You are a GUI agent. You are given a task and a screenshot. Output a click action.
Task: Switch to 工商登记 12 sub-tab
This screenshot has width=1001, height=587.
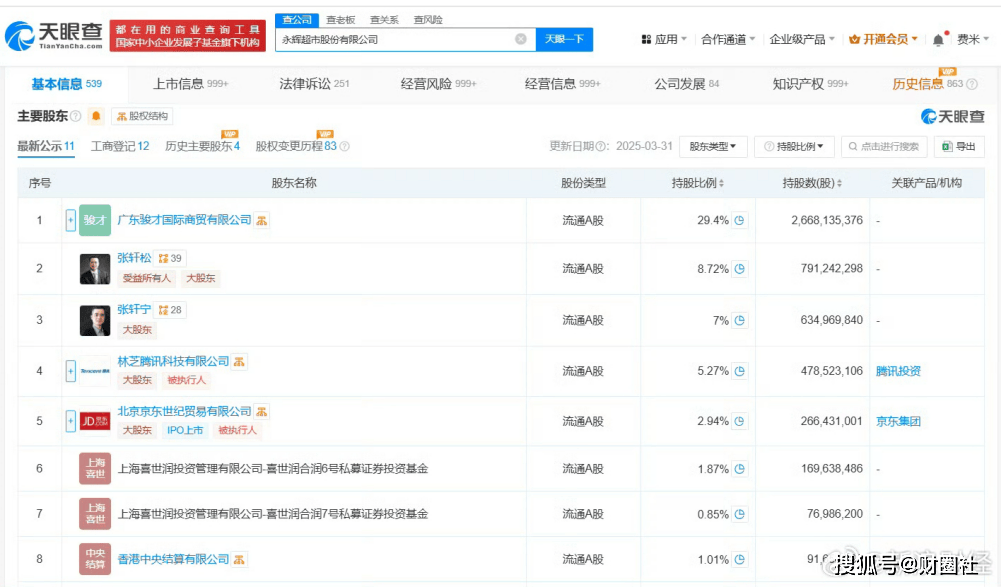(120, 146)
